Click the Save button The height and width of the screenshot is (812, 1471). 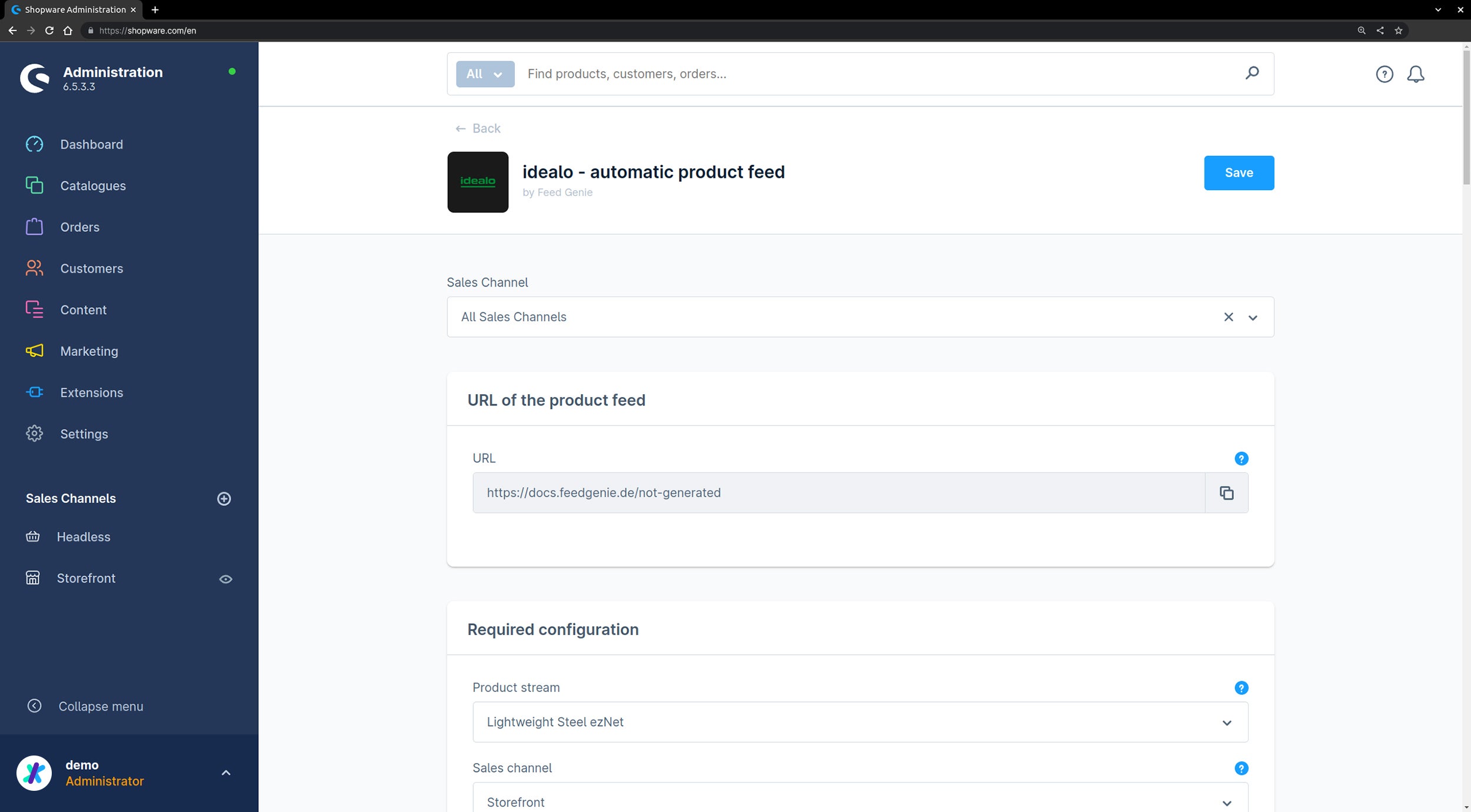coord(1239,172)
